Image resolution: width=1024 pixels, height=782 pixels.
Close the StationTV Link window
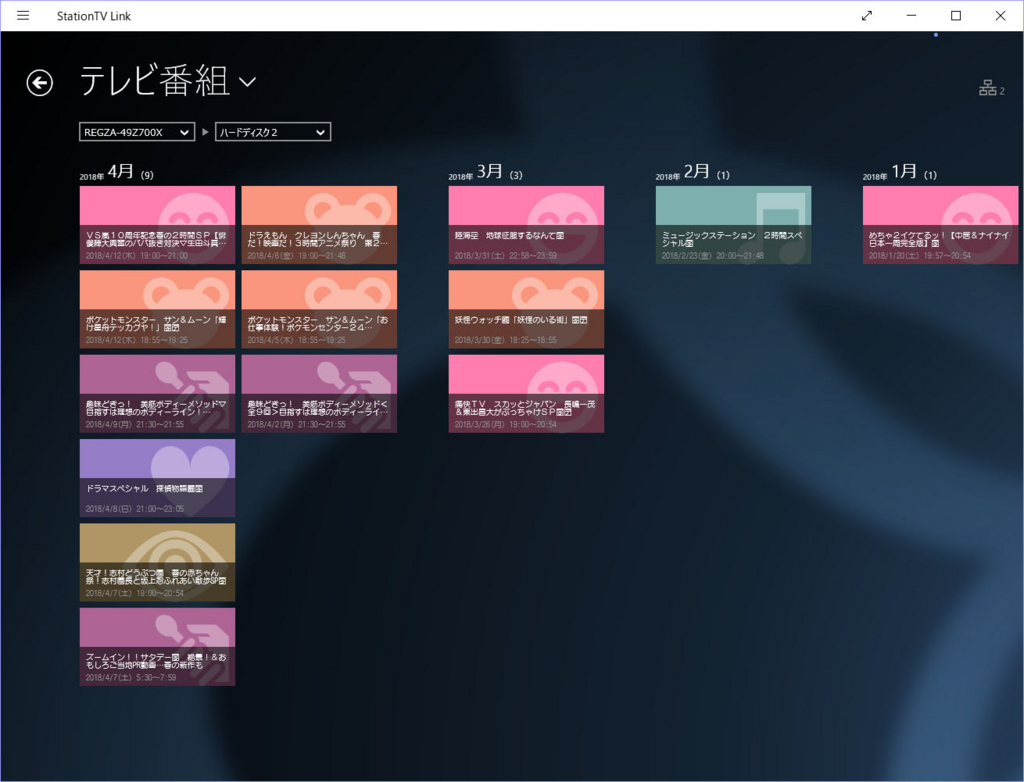pyautogui.click(x=1000, y=16)
